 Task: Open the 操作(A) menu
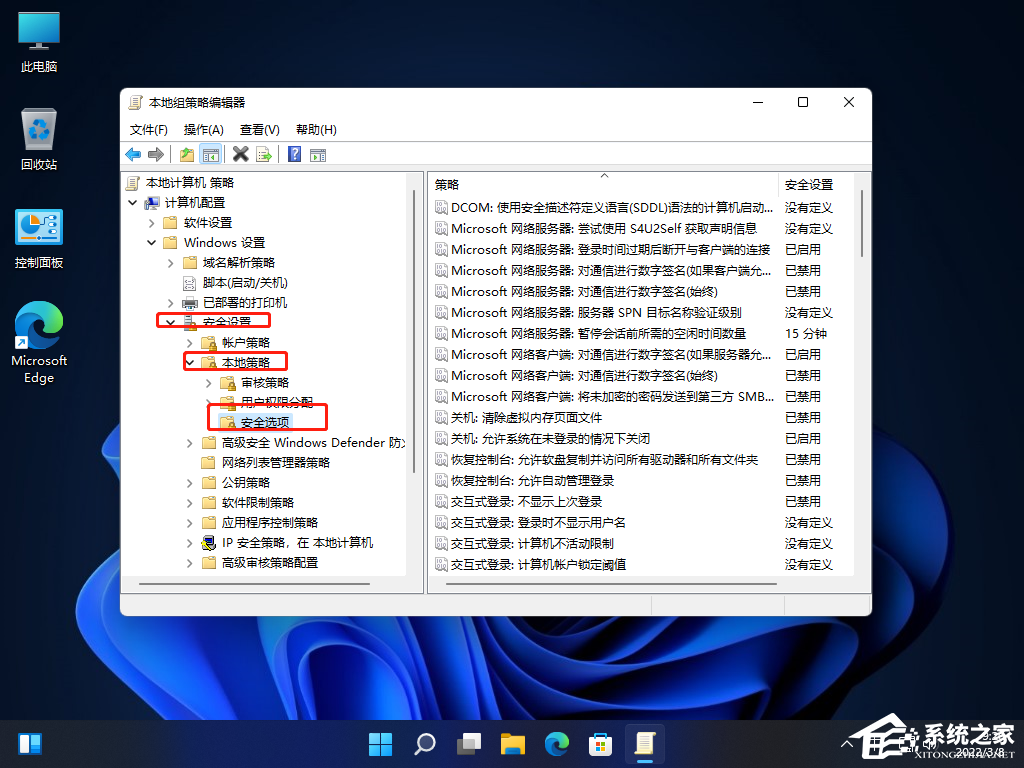tap(203, 129)
